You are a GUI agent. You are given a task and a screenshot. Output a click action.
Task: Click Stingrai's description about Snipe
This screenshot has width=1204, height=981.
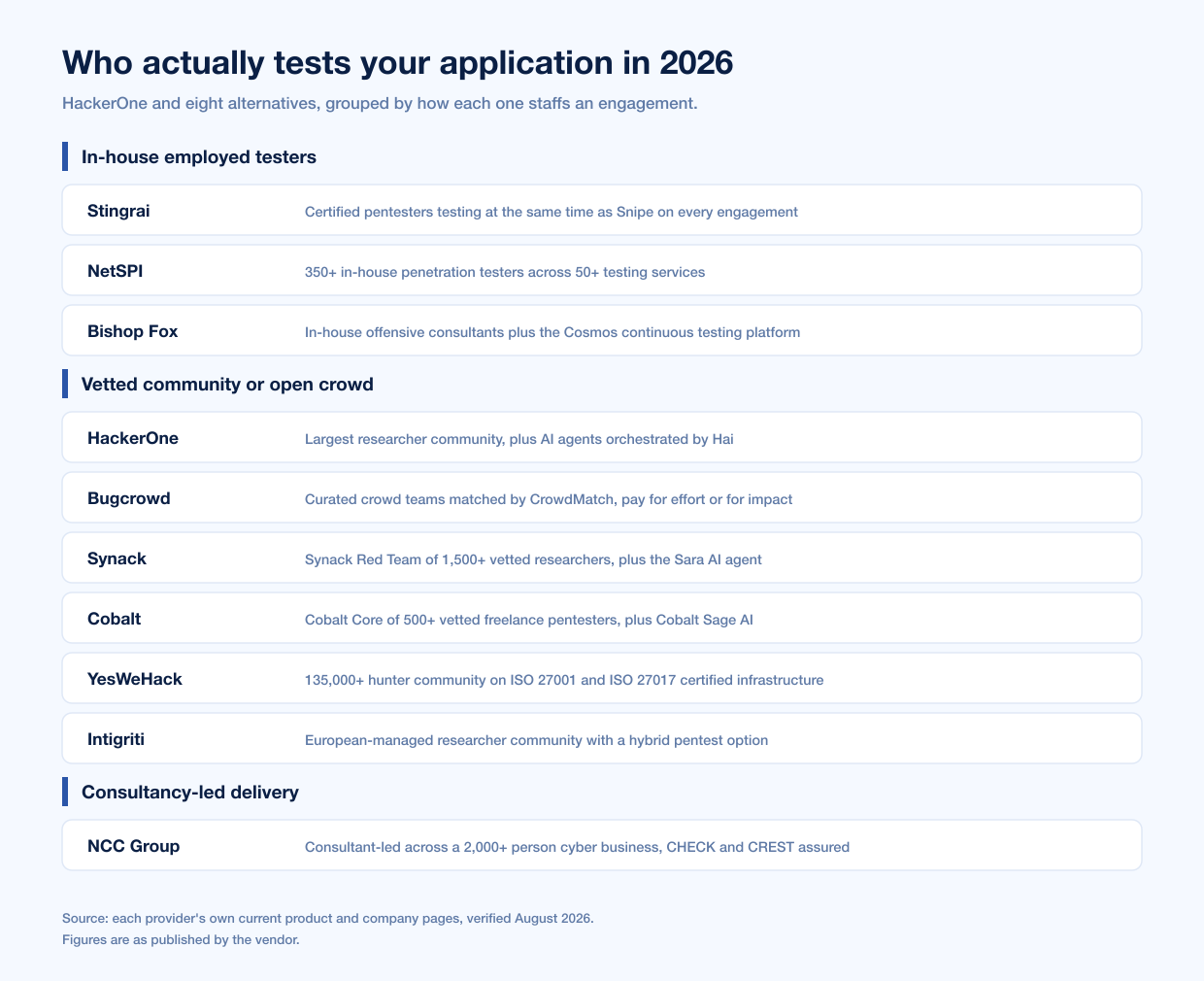tap(552, 212)
